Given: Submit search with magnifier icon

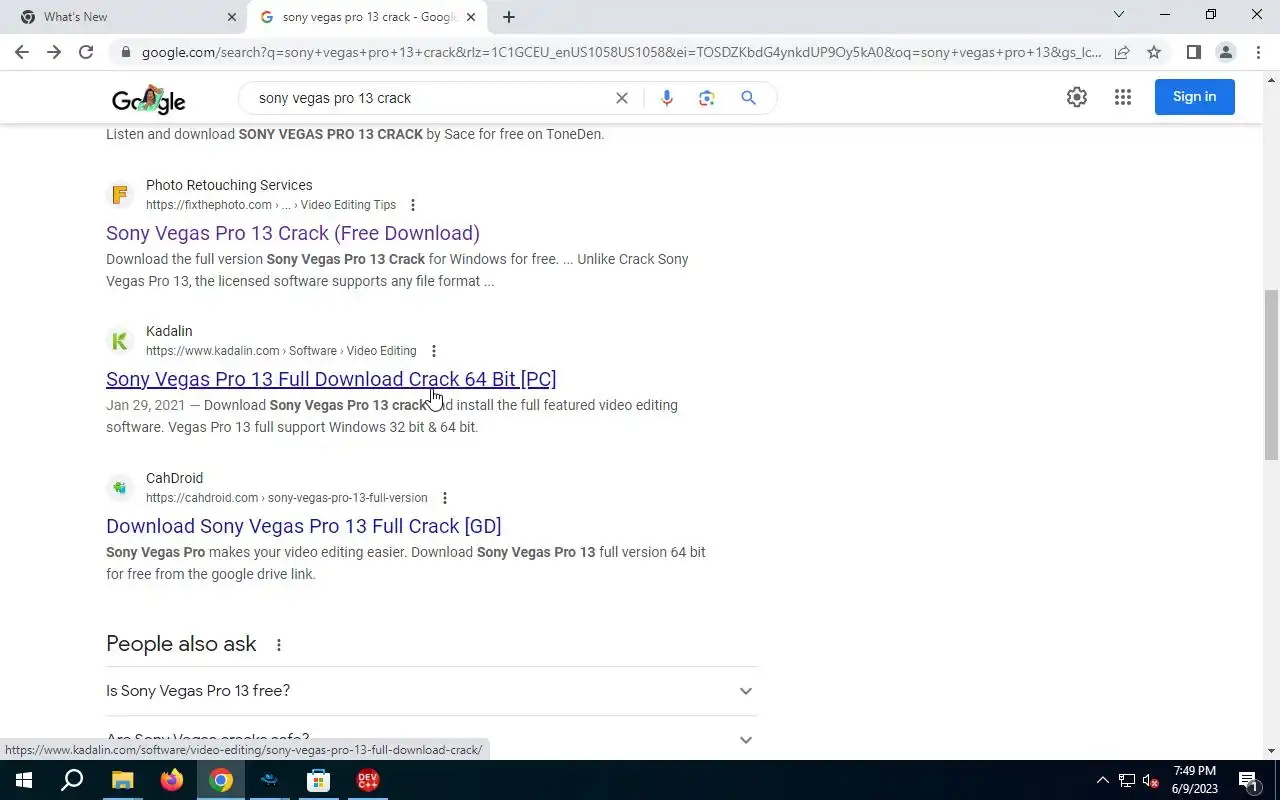Looking at the screenshot, I should [748, 98].
